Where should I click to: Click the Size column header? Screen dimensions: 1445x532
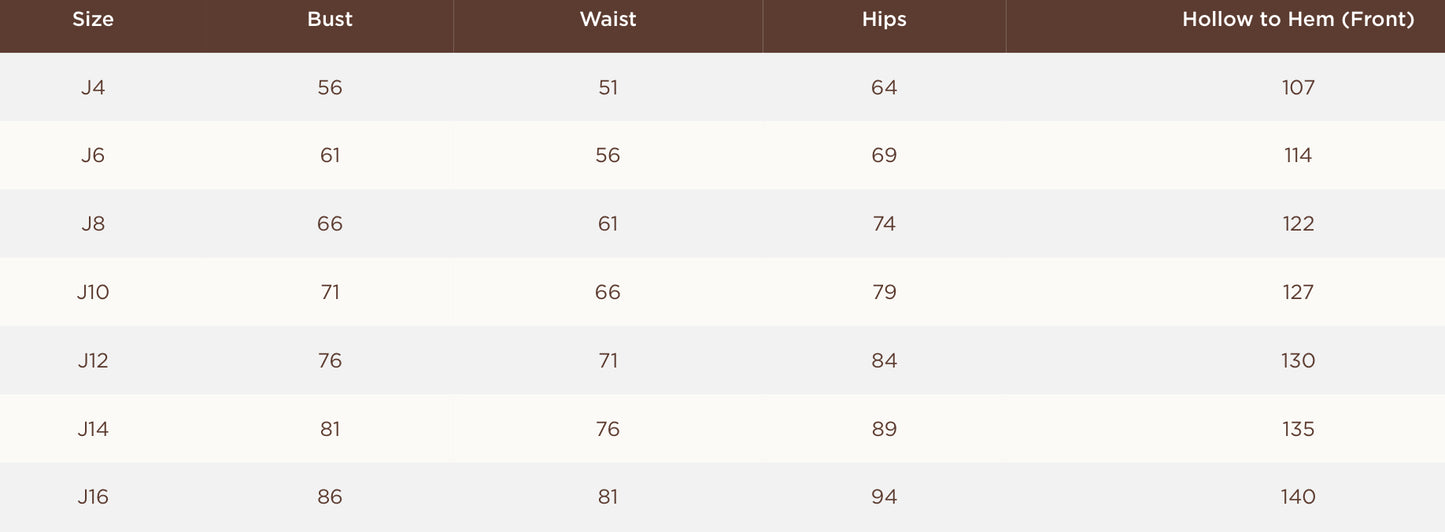tap(93, 20)
